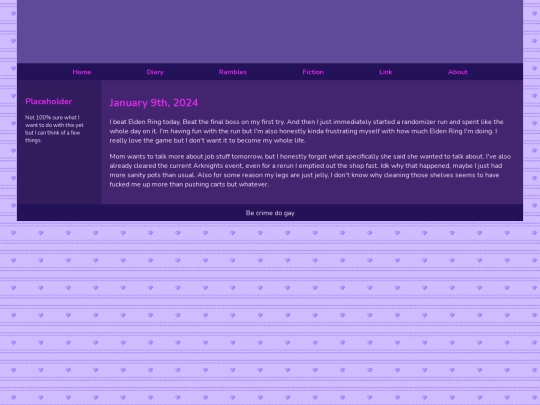Click the 'Not 100% sure what I' sidebar text

coord(54,129)
